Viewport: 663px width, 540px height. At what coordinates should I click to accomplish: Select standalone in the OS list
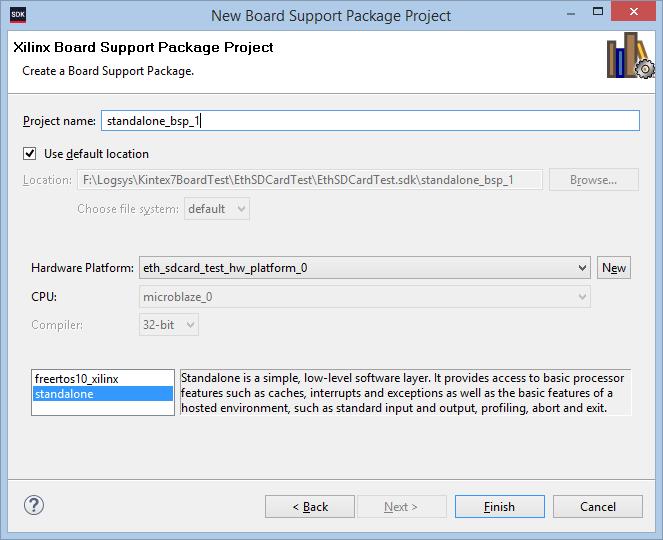(x=103, y=394)
